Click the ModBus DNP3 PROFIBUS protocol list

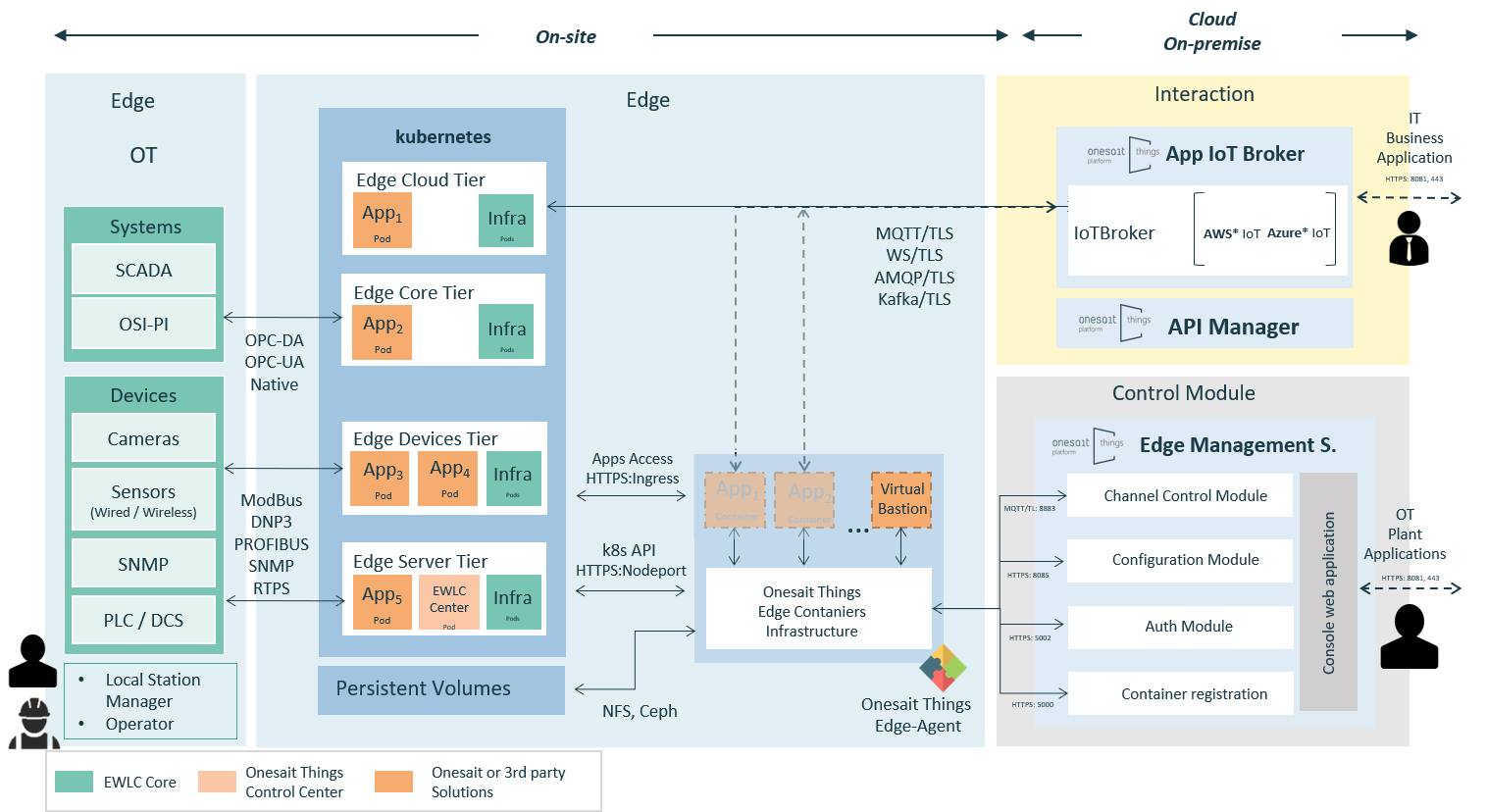point(272,544)
